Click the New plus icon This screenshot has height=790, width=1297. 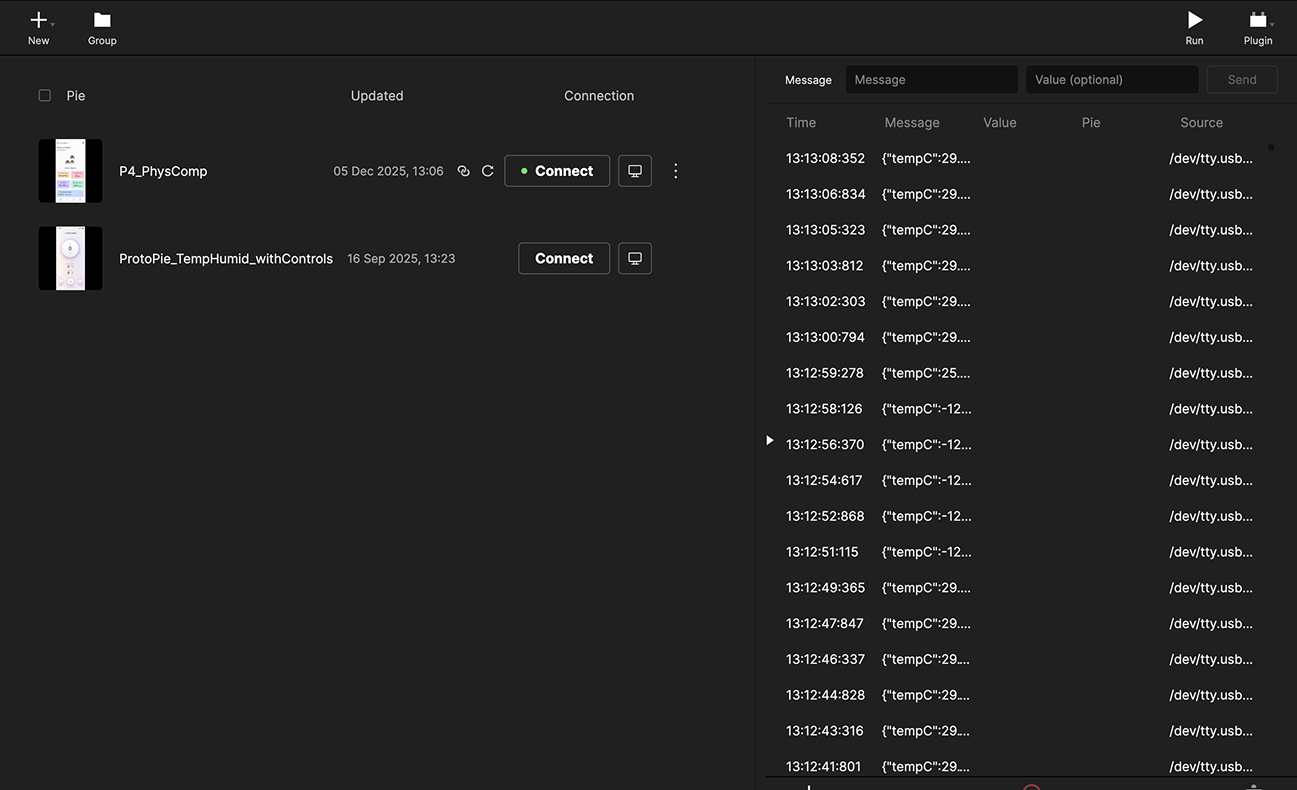36,19
